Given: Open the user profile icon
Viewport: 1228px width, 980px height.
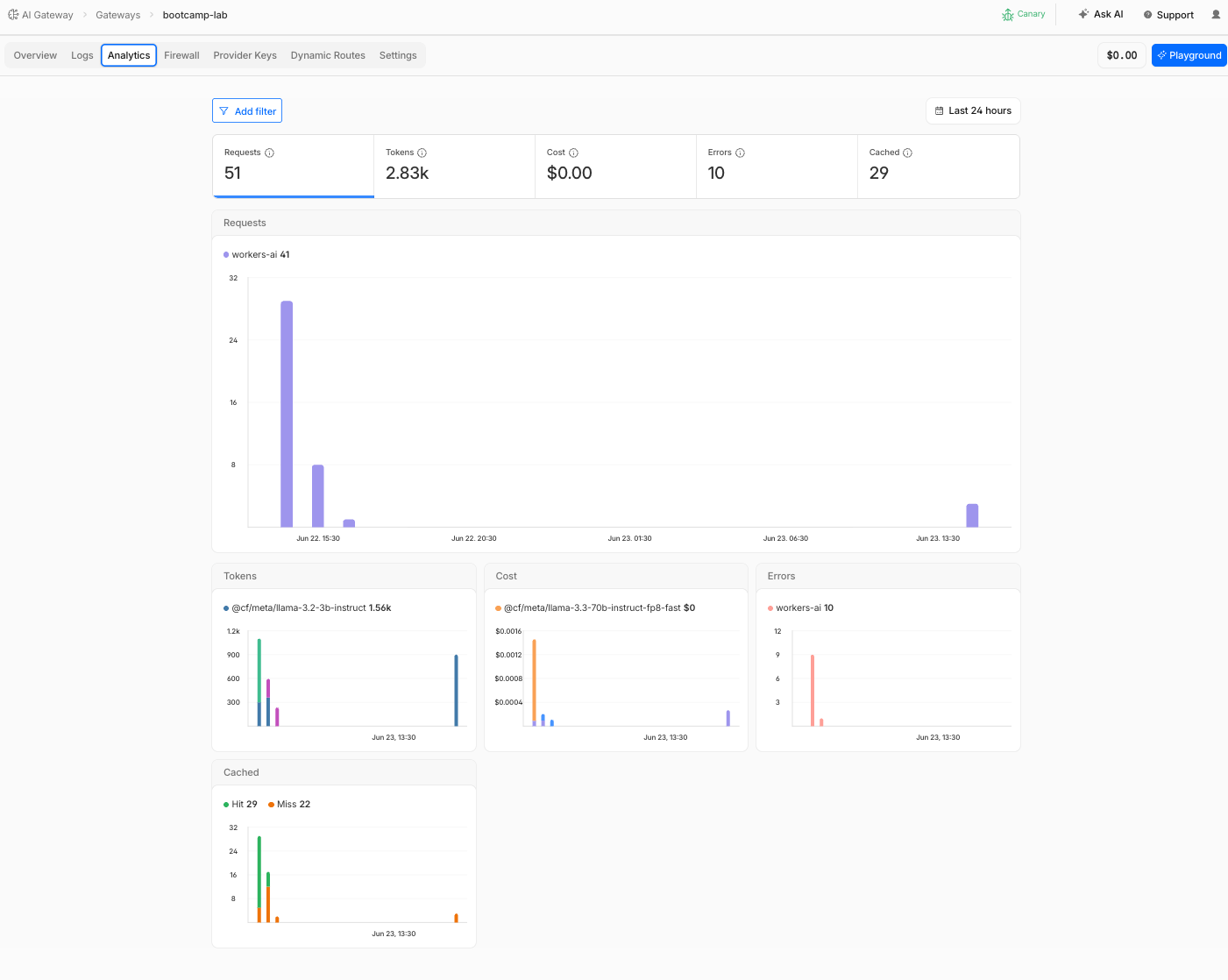Looking at the screenshot, I should pyautogui.click(x=1216, y=15).
